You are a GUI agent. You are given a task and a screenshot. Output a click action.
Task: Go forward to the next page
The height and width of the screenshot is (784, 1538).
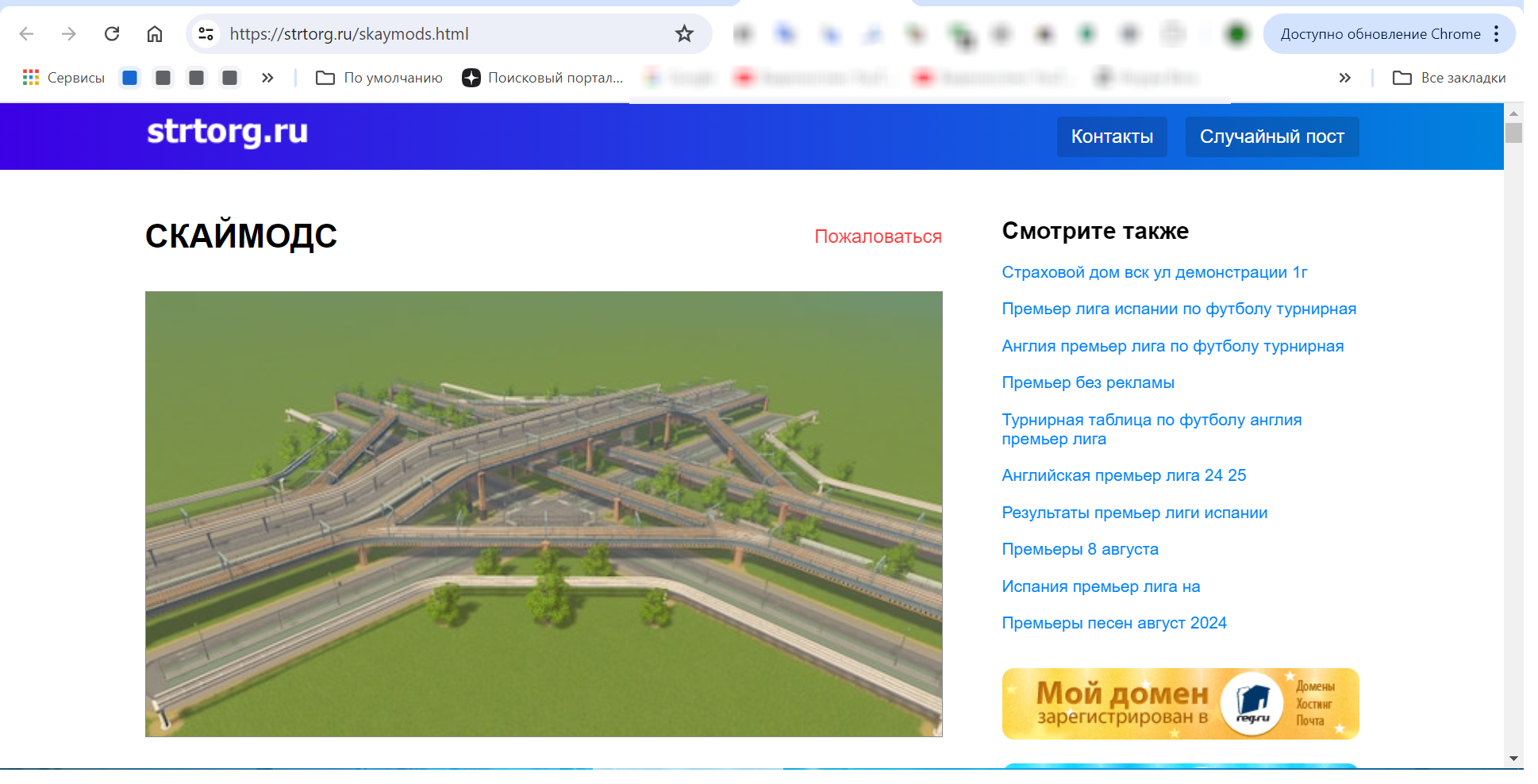pyautogui.click(x=69, y=33)
